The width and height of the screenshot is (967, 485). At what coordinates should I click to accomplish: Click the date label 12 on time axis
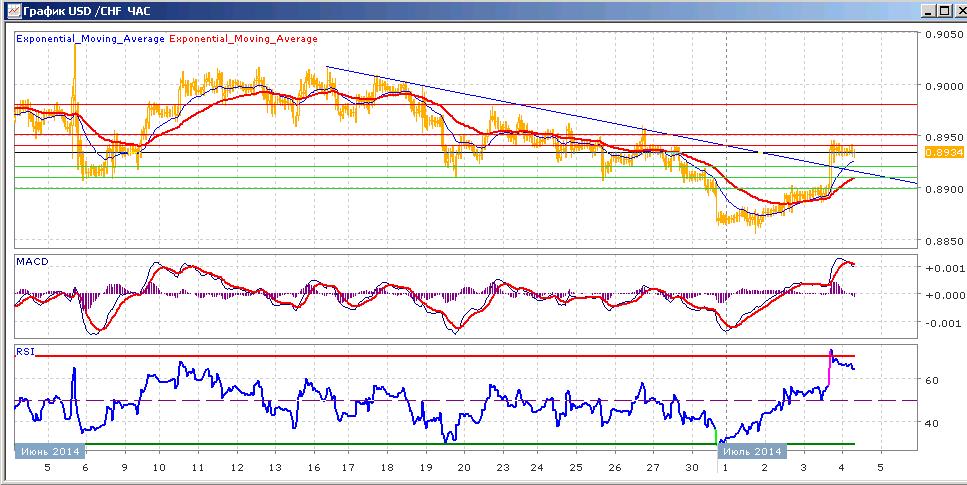pyautogui.click(x=236, y=468)
